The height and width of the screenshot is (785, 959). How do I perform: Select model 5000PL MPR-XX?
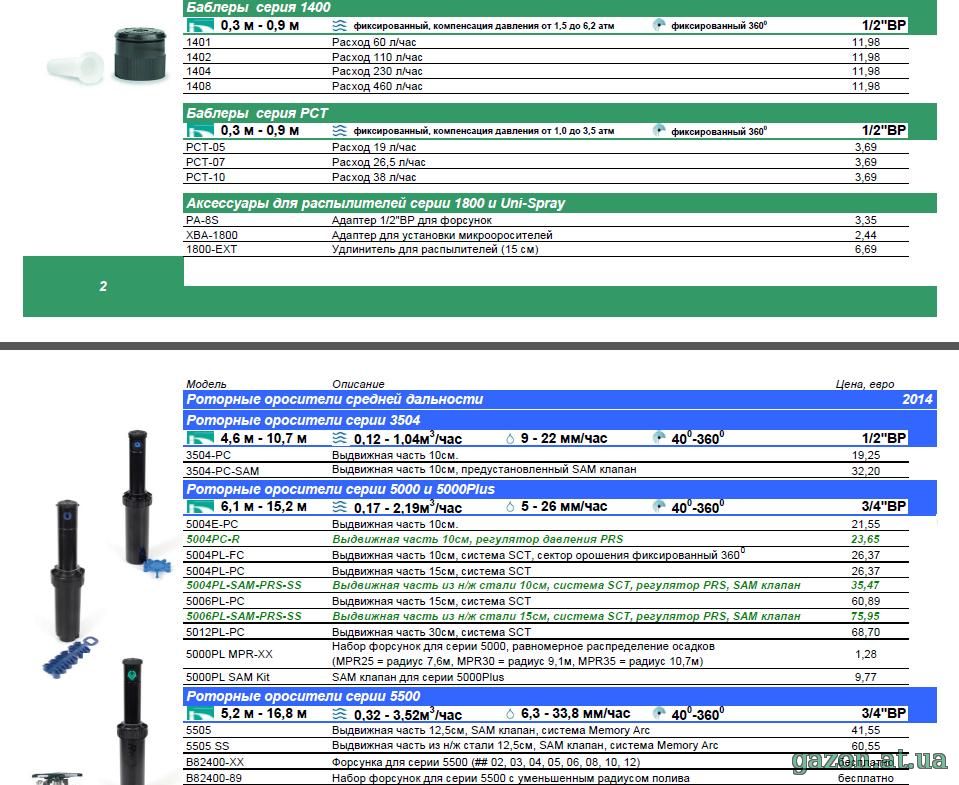(x=229, y=654)
